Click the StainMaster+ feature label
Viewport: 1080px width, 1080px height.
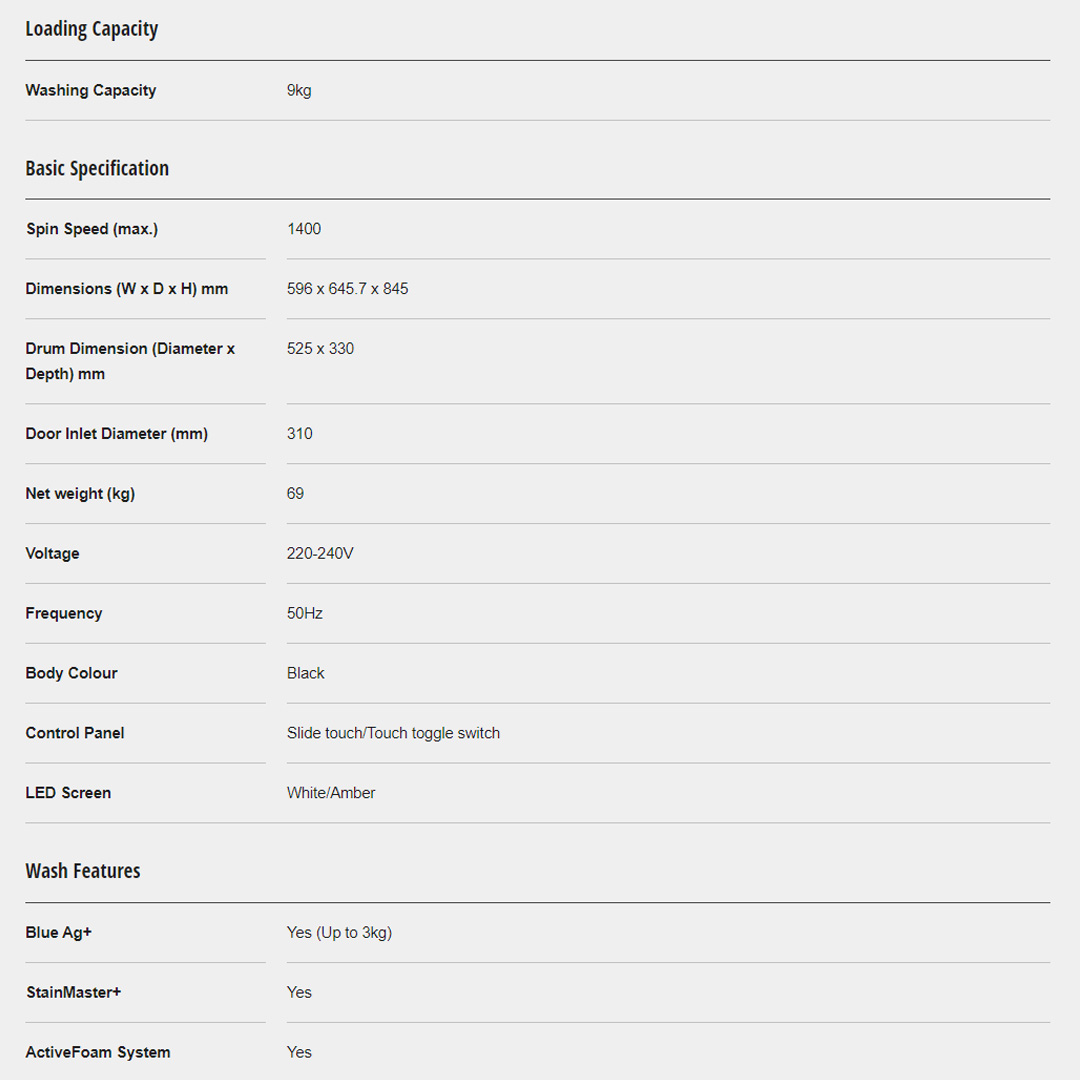point(73,992)
